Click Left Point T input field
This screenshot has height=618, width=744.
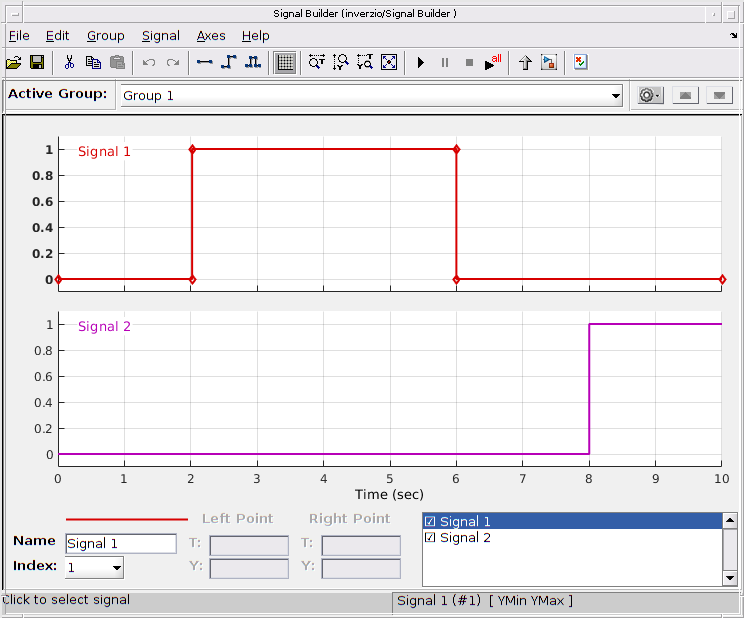[x=249, y=545]
